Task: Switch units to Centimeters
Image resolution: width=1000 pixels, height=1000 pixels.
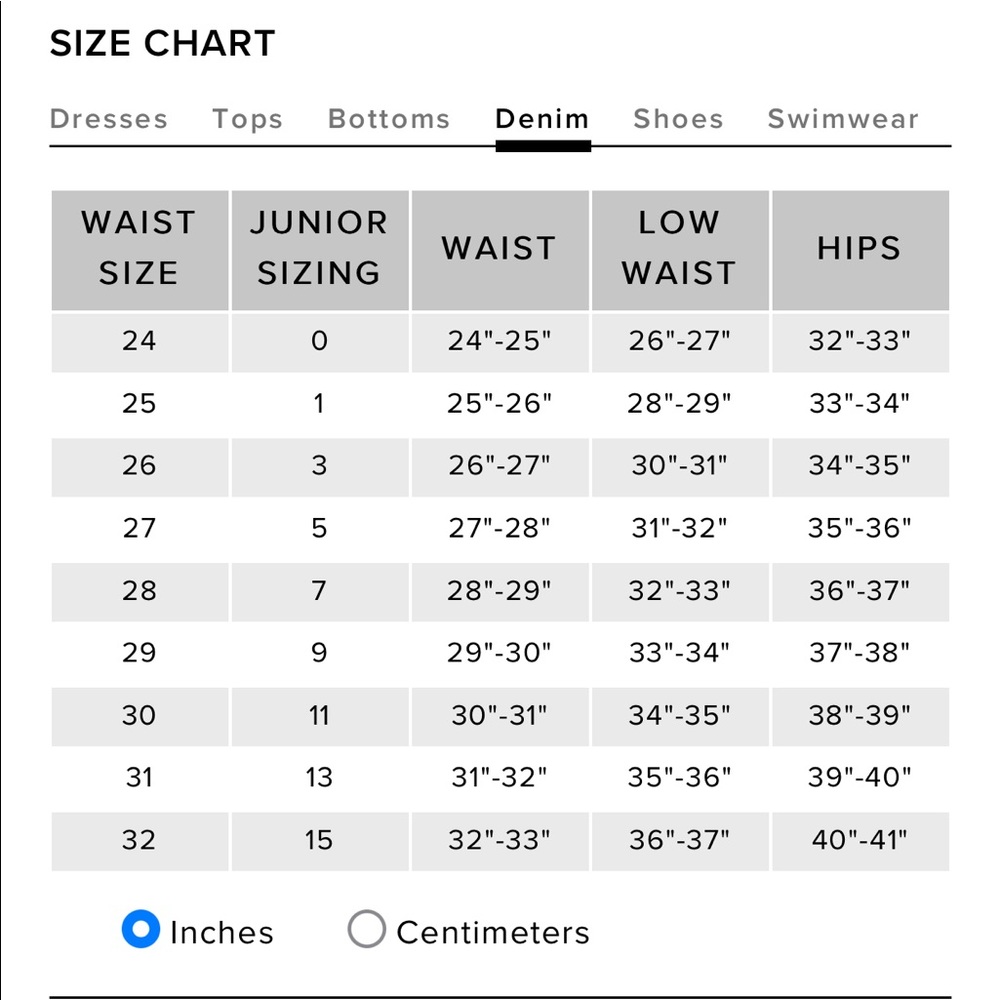Action: coord(366,930)
